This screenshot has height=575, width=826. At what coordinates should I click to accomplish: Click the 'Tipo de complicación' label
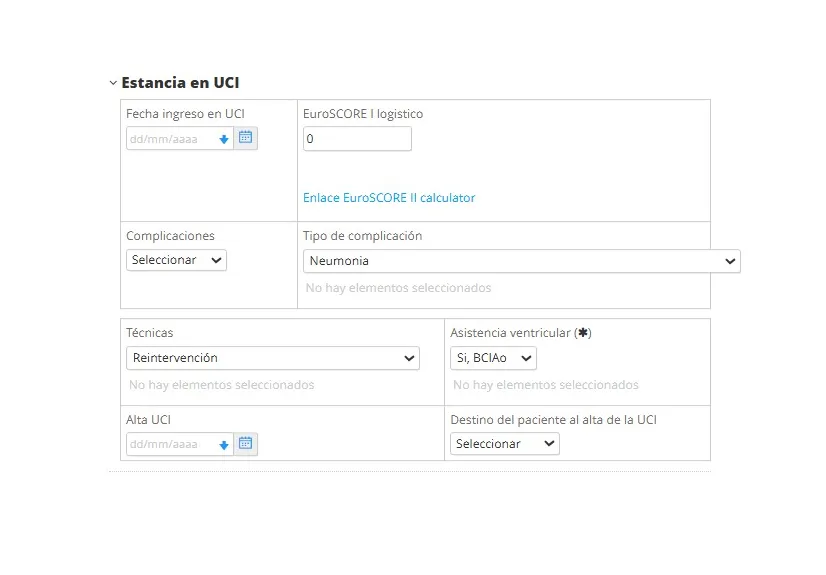[x=362, y=236]
